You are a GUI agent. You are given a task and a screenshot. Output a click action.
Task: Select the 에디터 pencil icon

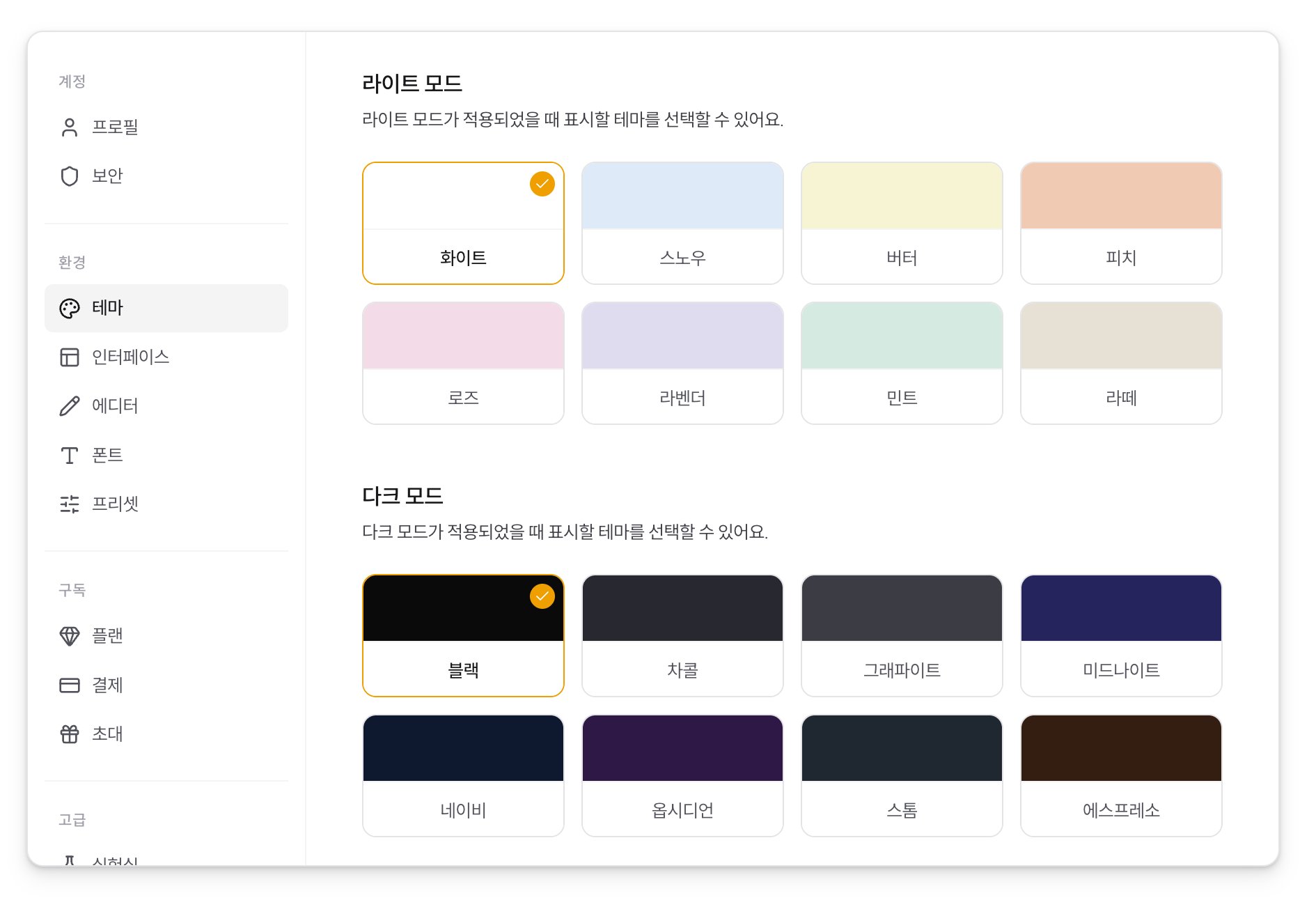[69, 405]
